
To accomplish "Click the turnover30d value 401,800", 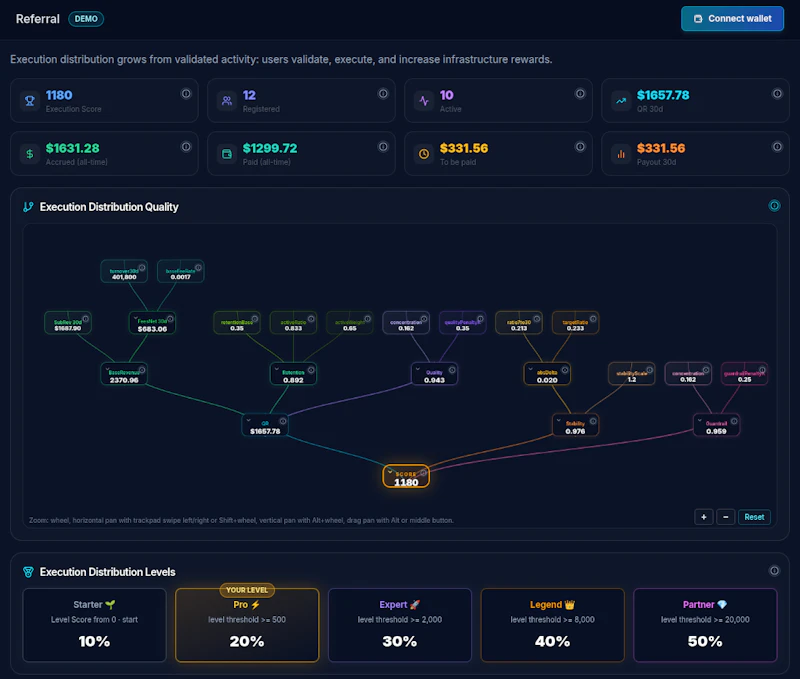I will coord(124,277).
